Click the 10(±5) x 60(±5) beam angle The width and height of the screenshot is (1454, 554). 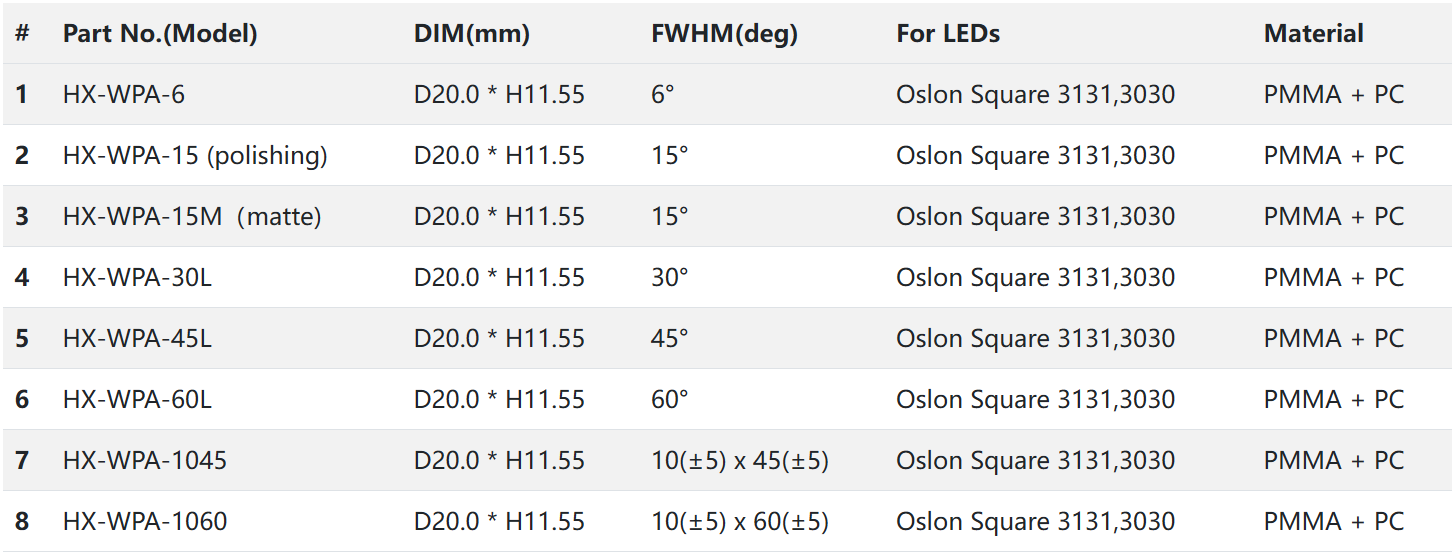click(x=740, y=522)
